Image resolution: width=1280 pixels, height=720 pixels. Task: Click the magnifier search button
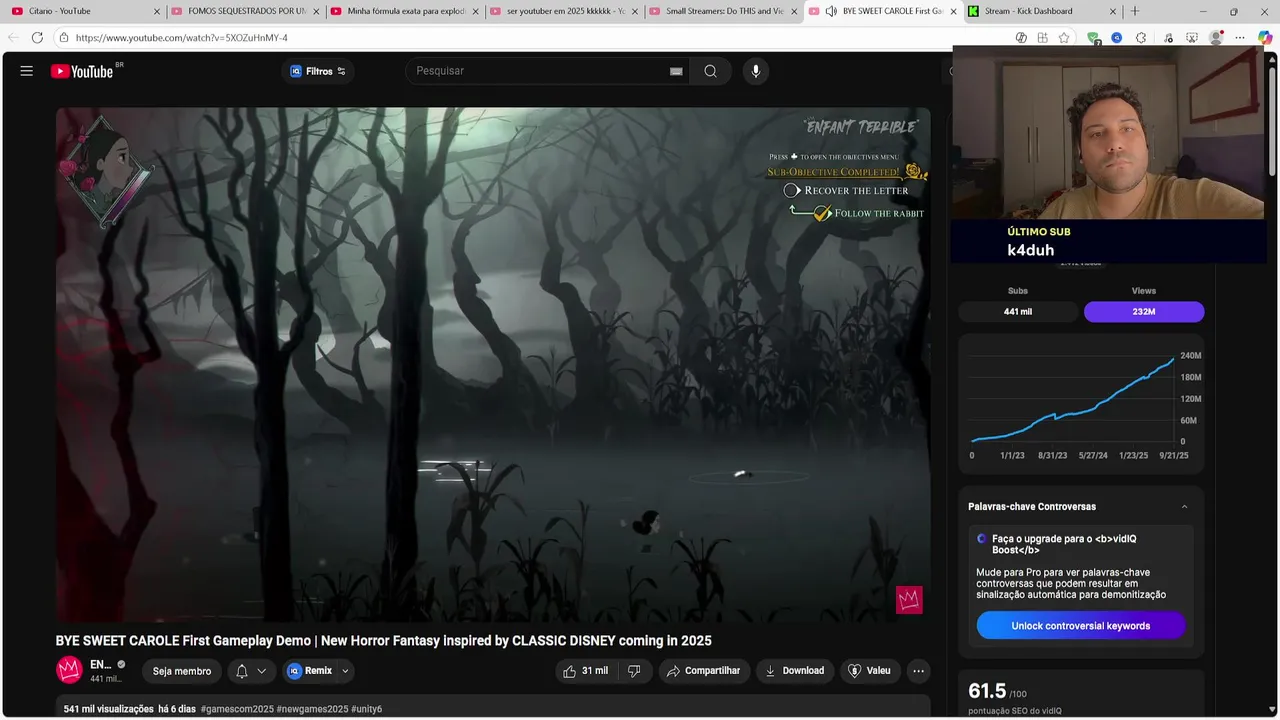pyautogui.click(x=710, y=71)
